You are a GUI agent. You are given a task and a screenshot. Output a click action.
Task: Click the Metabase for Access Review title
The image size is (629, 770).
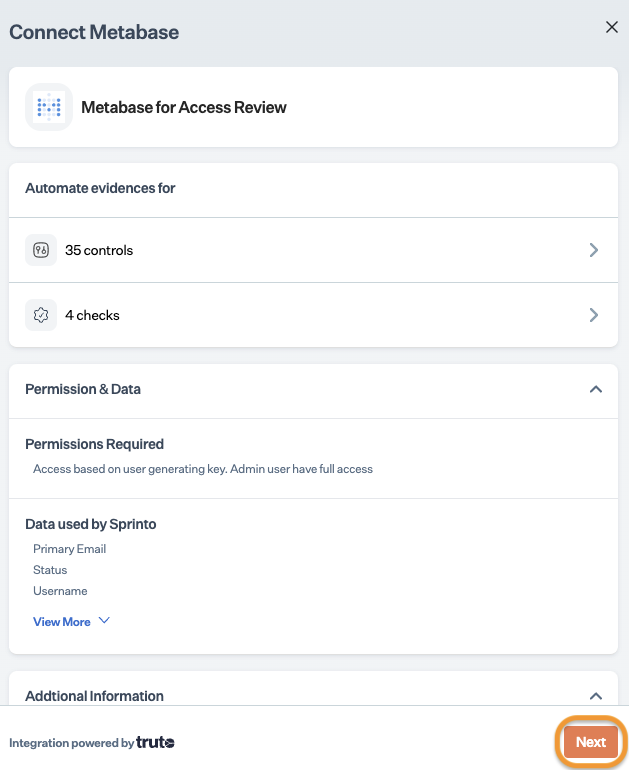pyautogui.click(x=184, y=107)
